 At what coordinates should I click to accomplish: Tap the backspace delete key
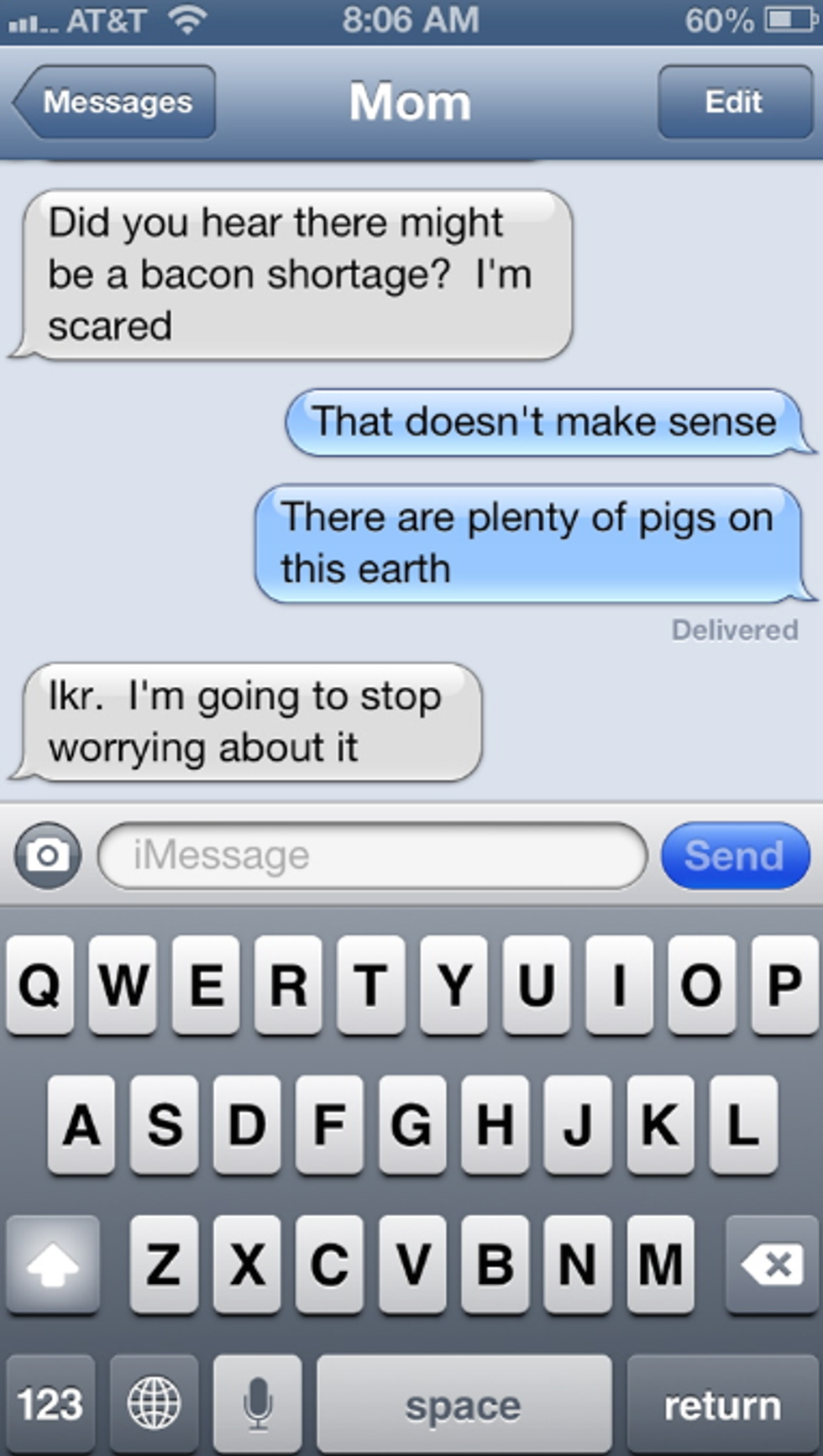(x=771, y=1264)
